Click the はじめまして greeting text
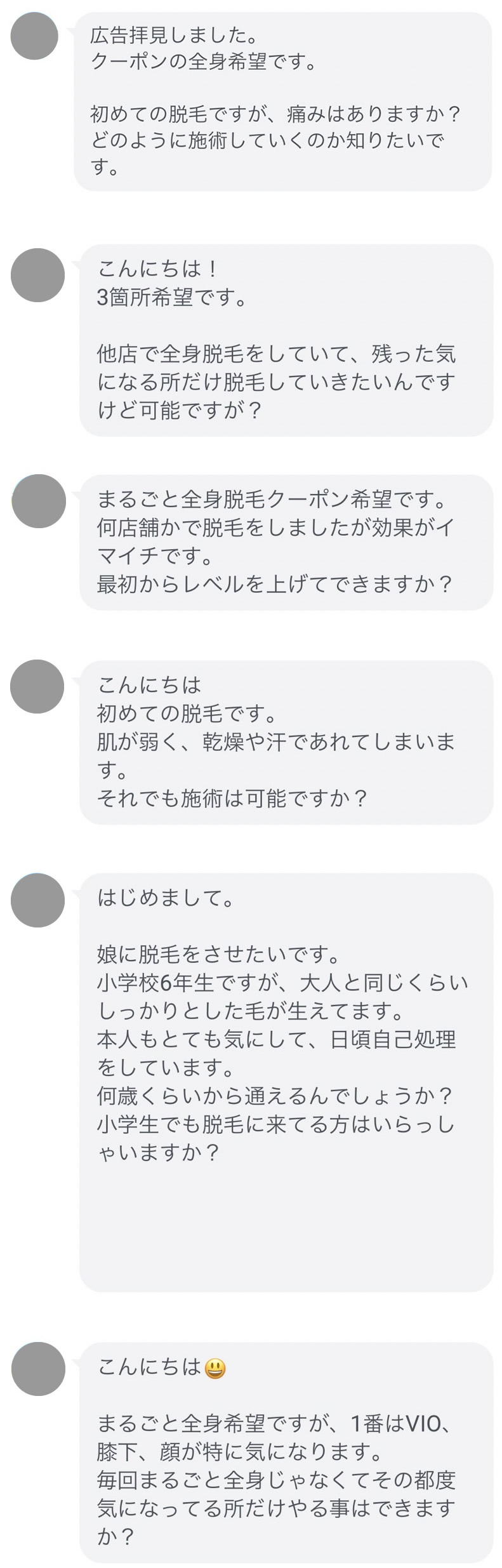This screenshot has height=1568, width=502. [x=165, y=898]
